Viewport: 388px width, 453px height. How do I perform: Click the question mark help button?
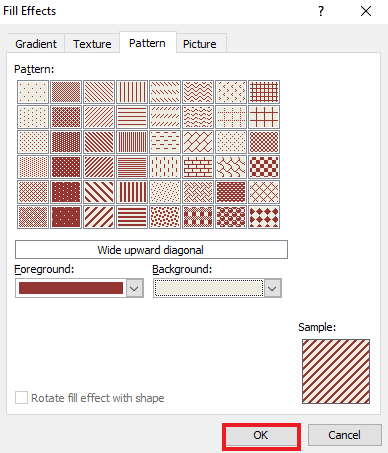(321, 11)
